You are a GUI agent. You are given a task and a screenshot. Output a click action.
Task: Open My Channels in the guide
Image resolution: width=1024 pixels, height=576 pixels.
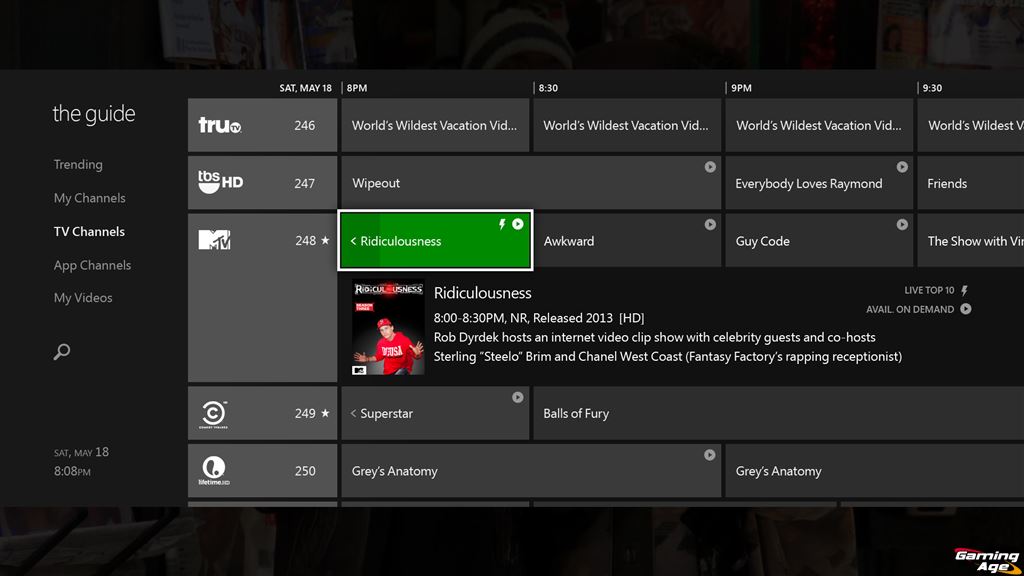(x=89, y=198)
